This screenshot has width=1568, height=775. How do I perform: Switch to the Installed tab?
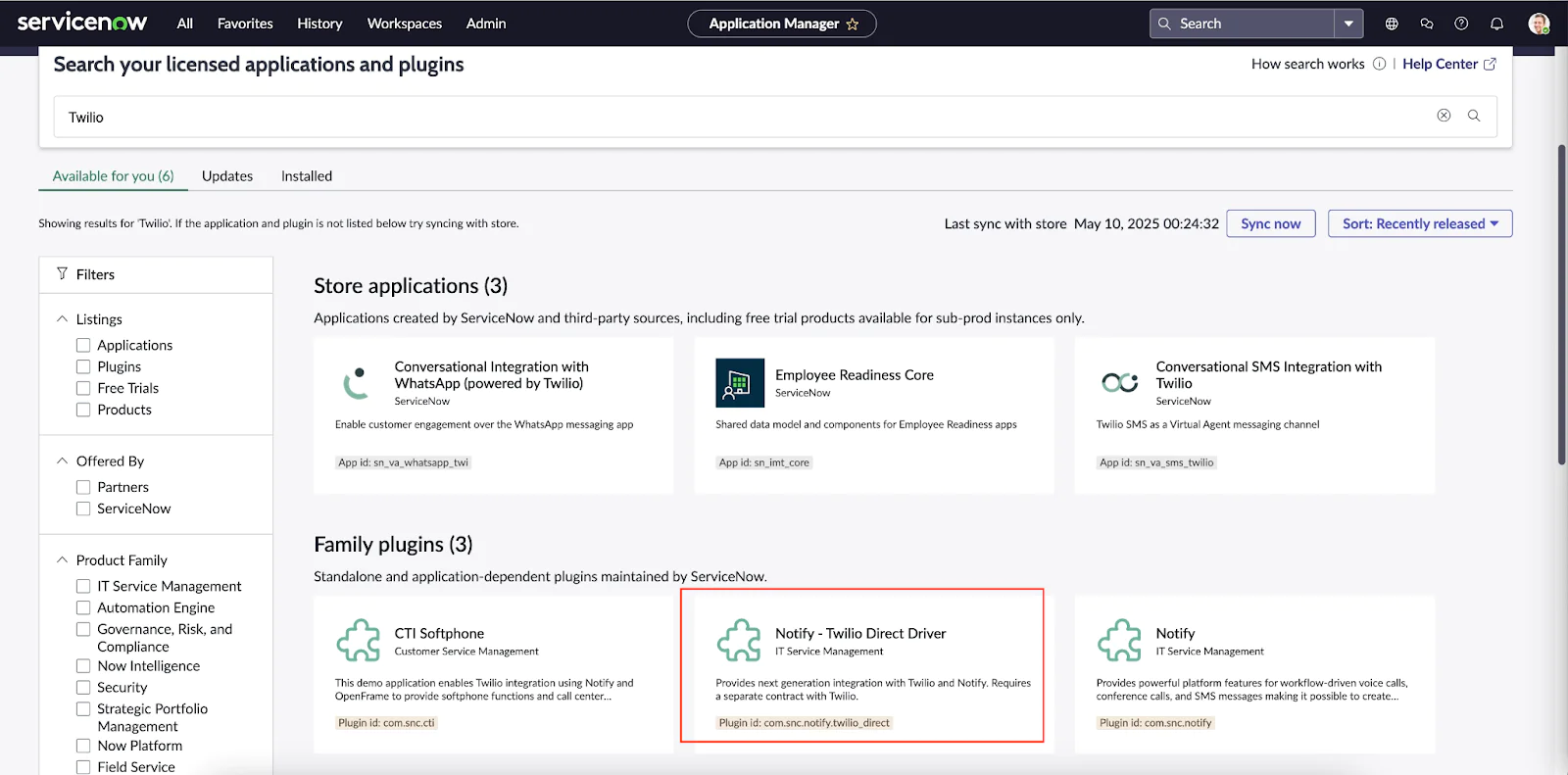tap(307, 176)
